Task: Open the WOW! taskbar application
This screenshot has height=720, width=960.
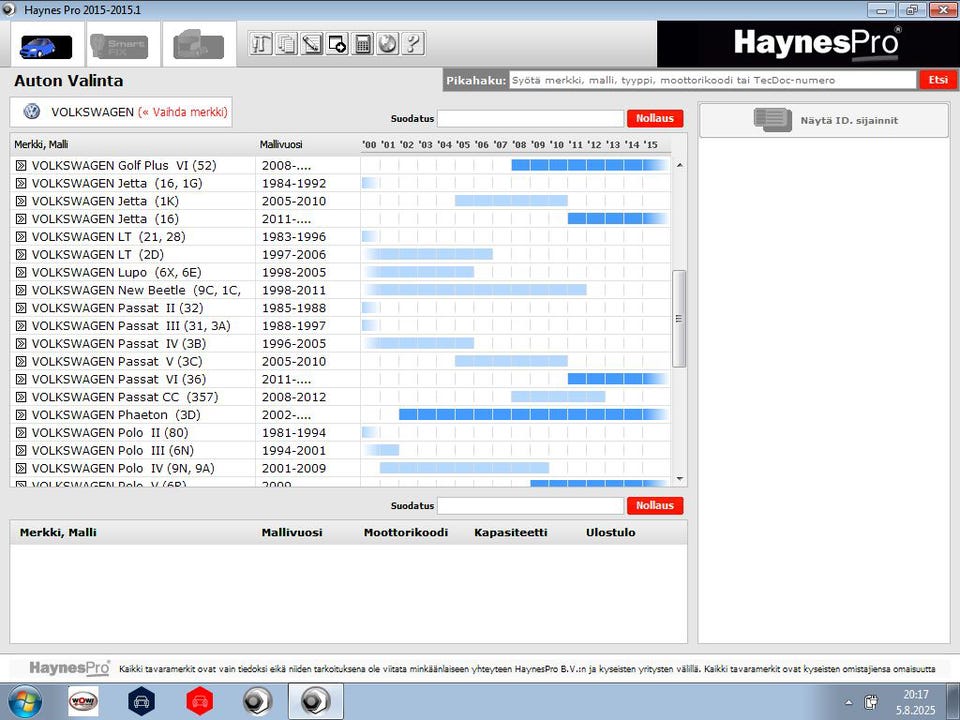Action: tap(83, 702)
